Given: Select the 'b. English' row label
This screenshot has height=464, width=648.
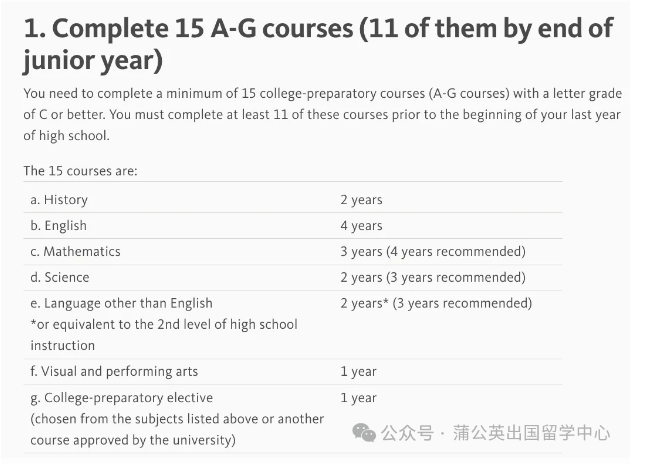Looking at the screenshot, I should click(x=59, y=226).
